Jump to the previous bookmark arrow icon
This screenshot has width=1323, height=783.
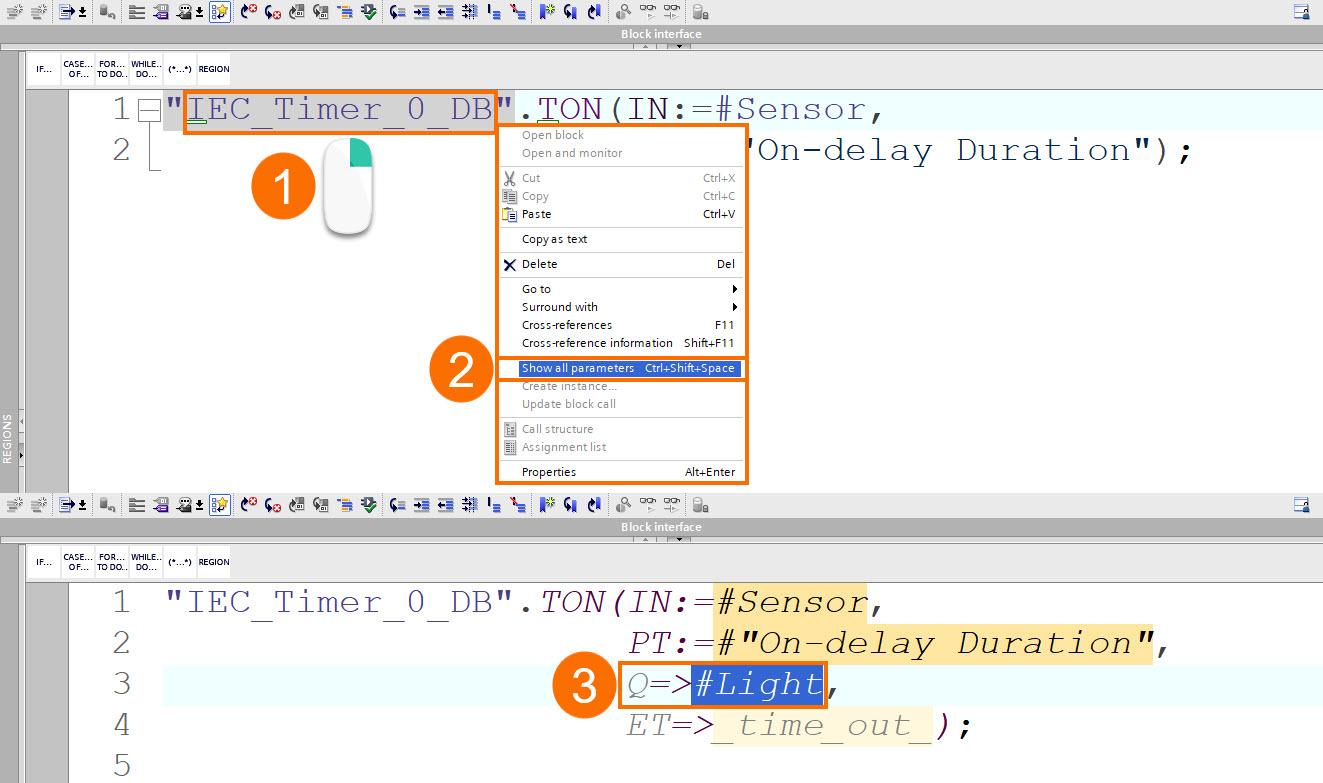coord(569,12)
